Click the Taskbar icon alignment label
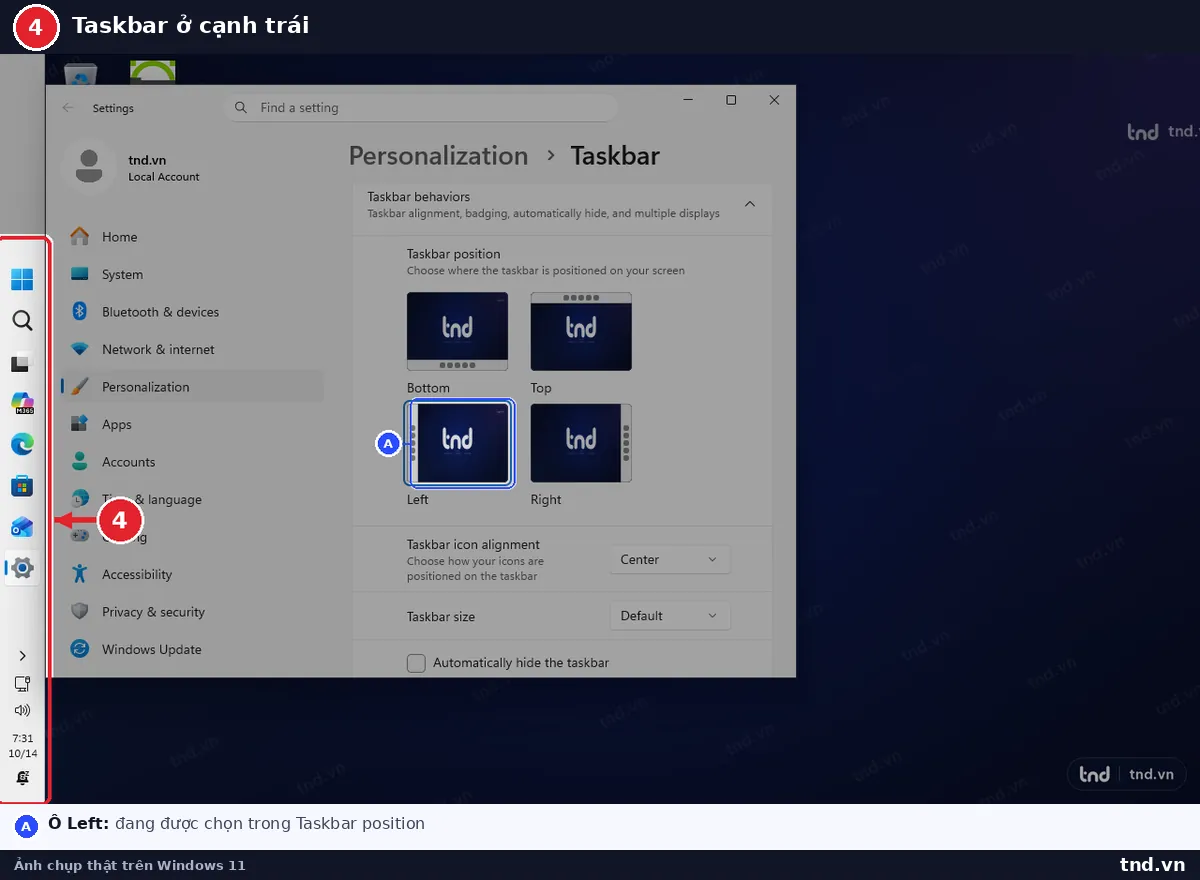1200x880 pixels. [473, 545]
